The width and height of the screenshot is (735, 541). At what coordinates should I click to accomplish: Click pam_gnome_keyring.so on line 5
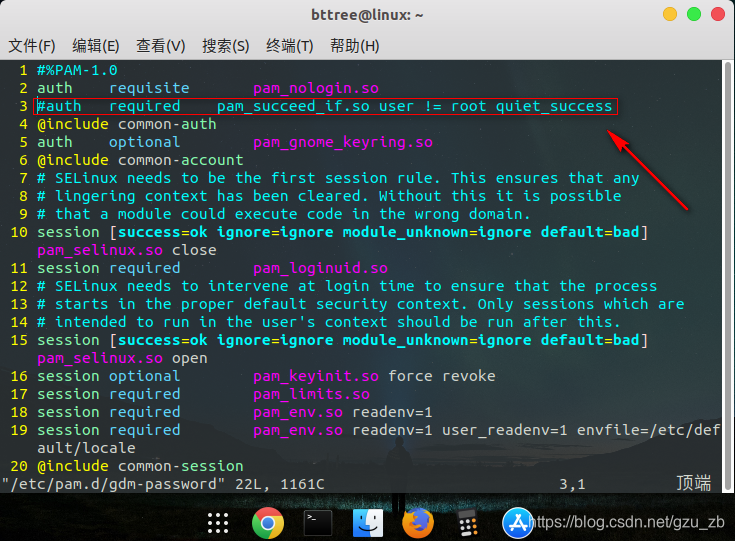(343, 142)
